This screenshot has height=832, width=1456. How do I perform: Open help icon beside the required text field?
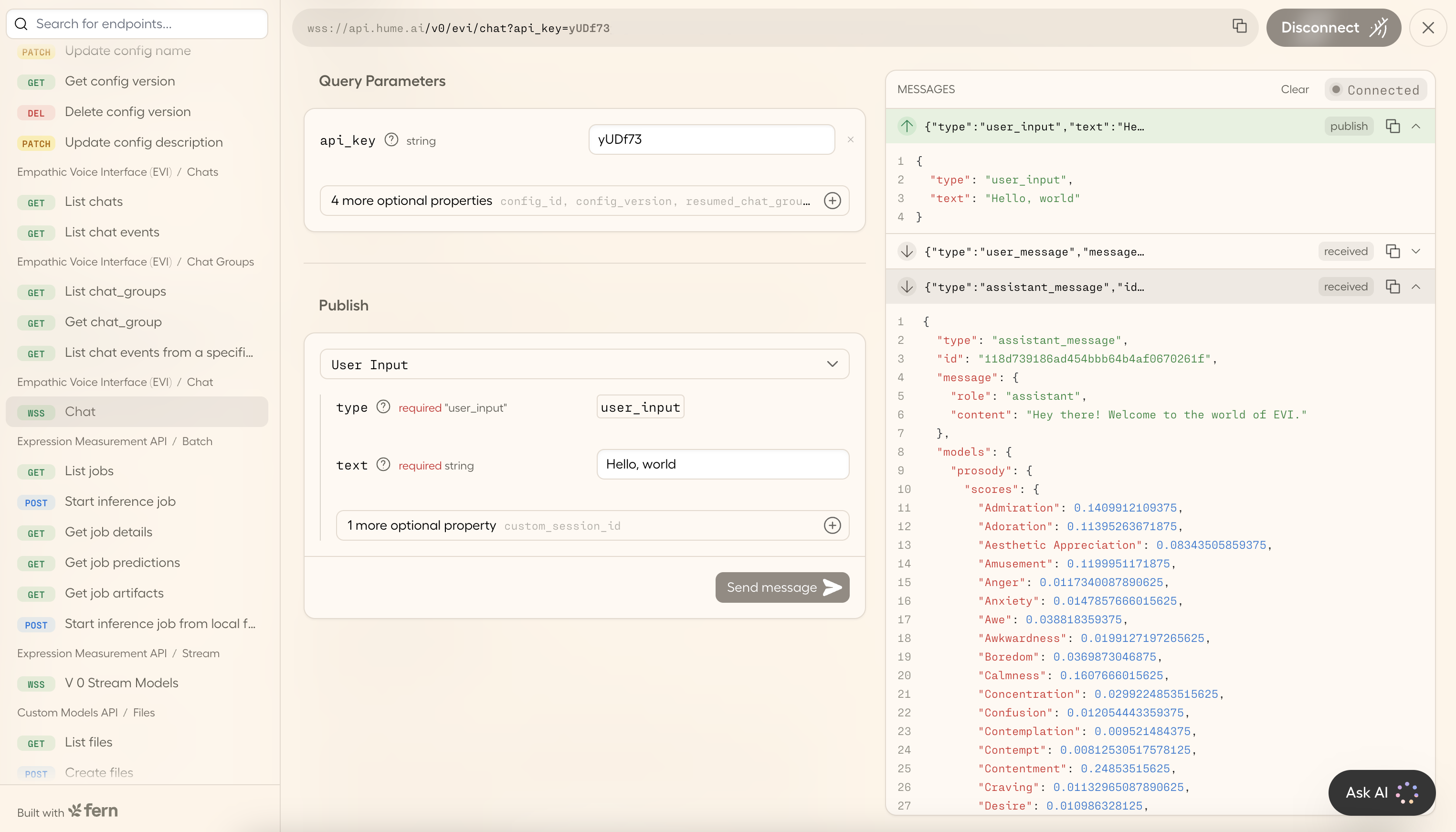click(x=382, y=465)
